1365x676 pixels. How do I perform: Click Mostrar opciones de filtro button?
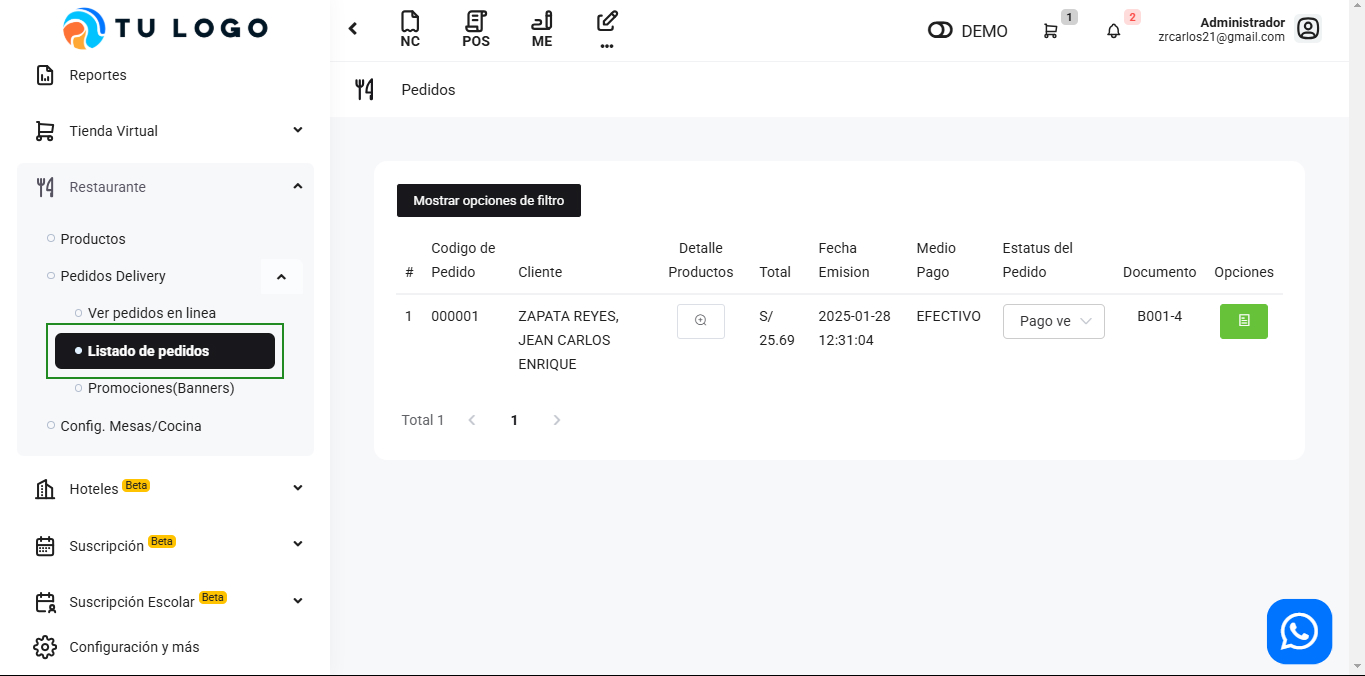tap(488, 200)
